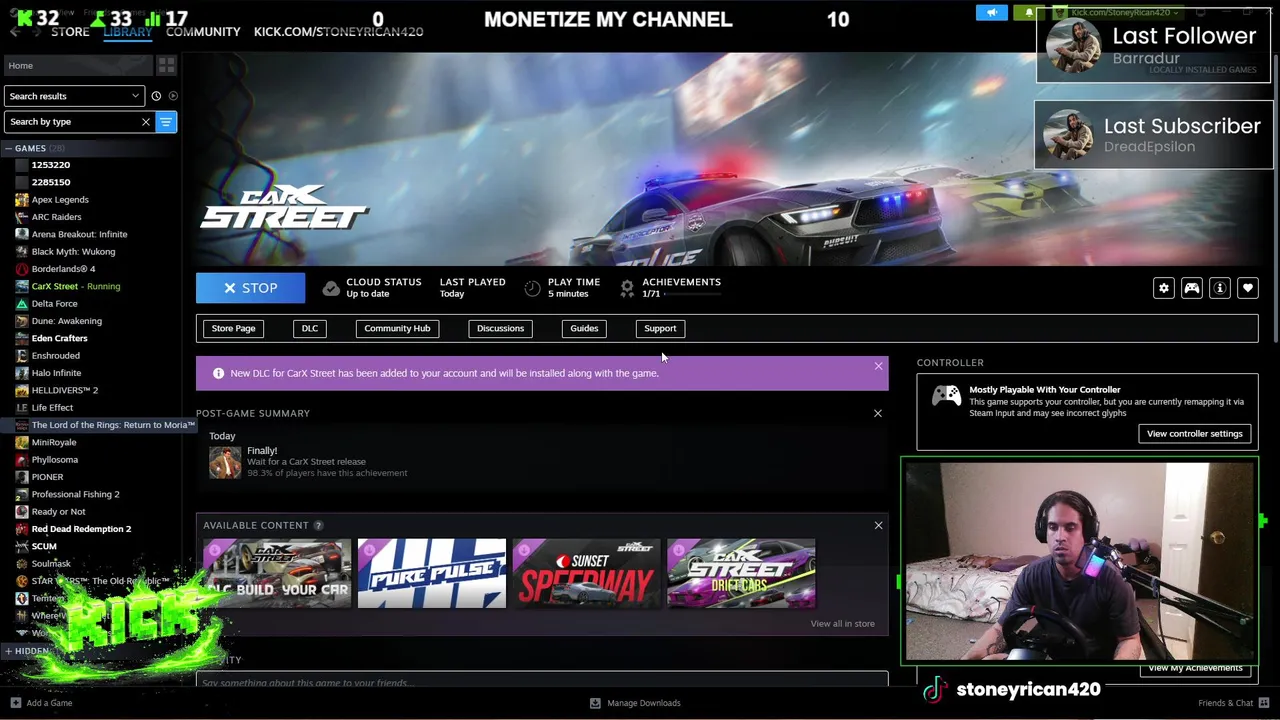Open the Drift Cars DLC thumbnail
This screenshot has height=720, width=1280.
pyautogui.click(x=741, y=573)
